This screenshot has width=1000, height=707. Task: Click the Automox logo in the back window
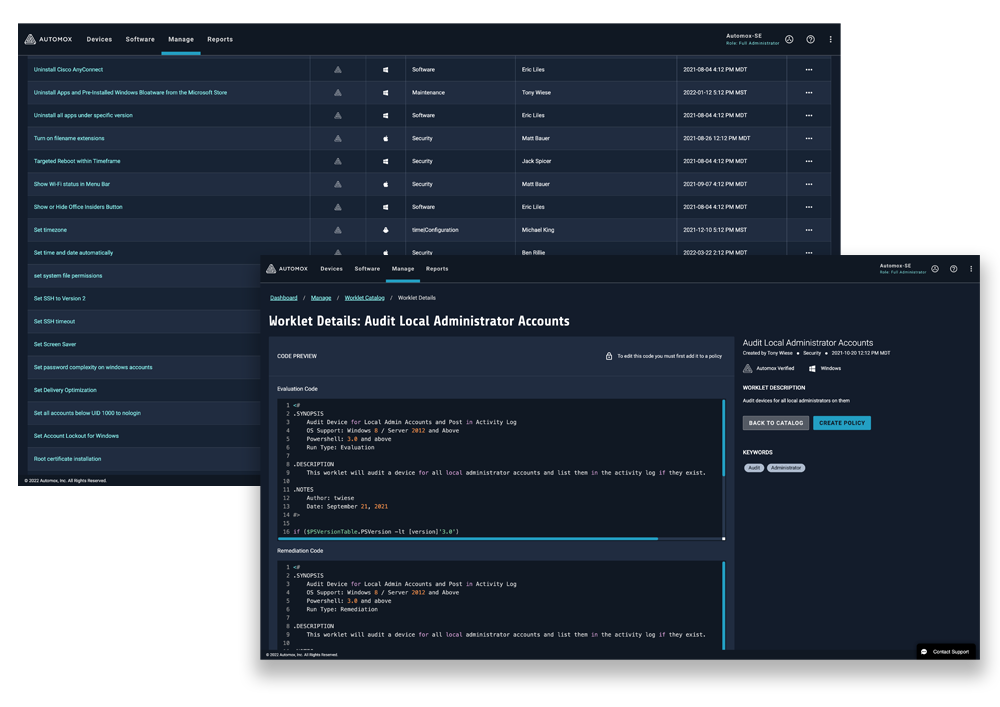(48, 40)
